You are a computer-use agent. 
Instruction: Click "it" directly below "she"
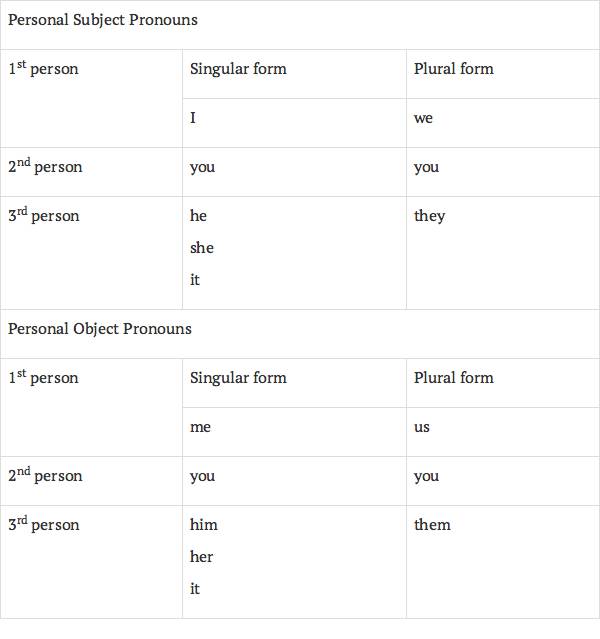pos(195,280)
